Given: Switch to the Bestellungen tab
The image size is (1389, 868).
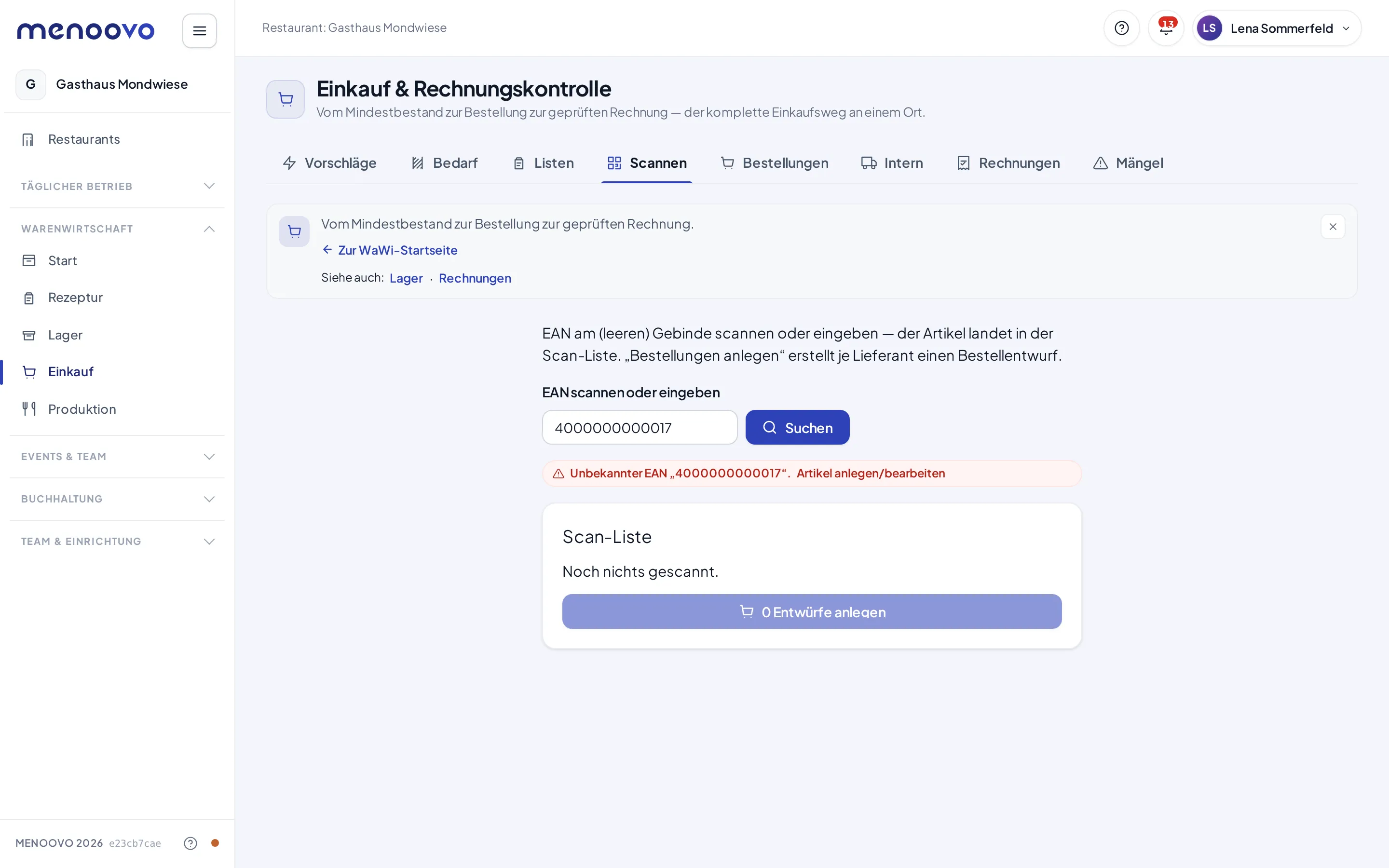Looking at the screenshot, I should point(774,163).
